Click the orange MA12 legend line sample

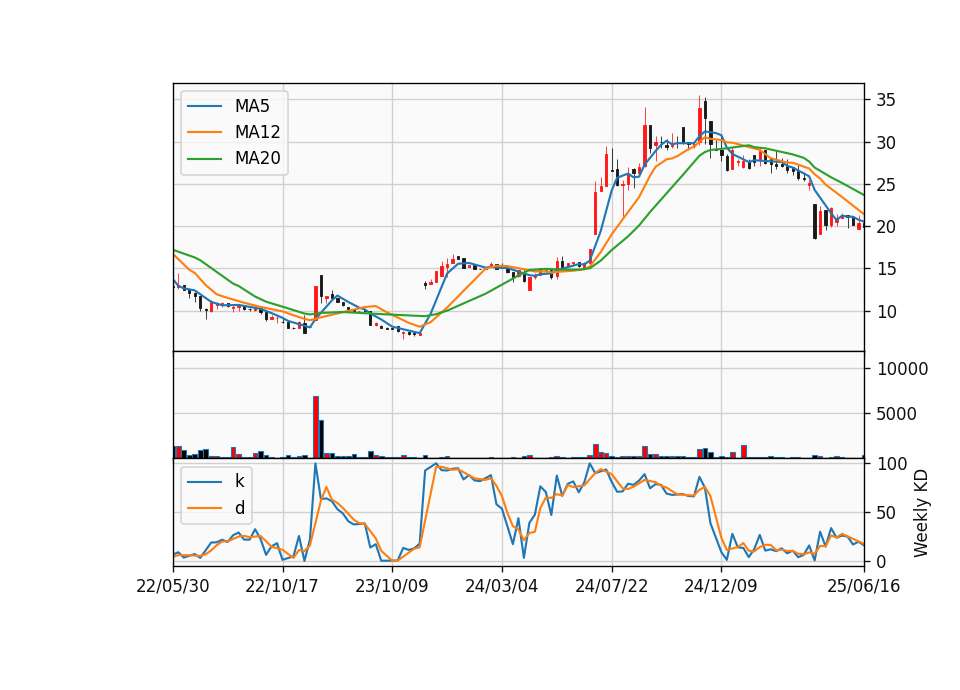coord(204,132)
